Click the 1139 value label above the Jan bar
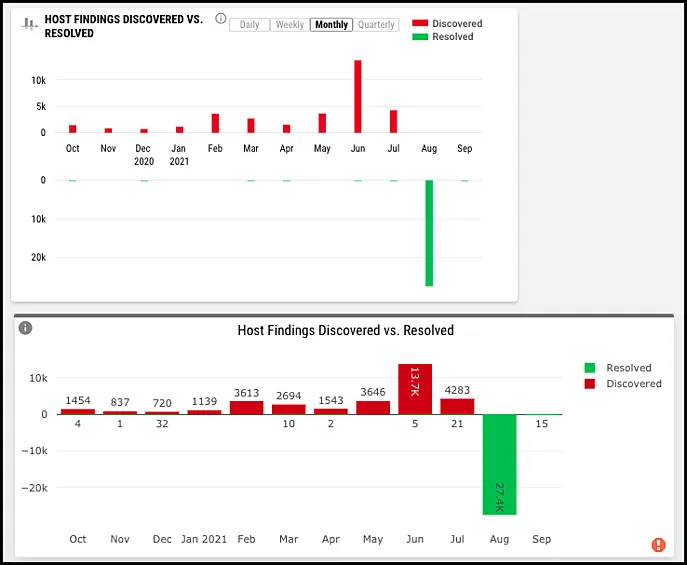Image resolution: width=687 pixels, height=565 pixels. click(x=204, y=401)
